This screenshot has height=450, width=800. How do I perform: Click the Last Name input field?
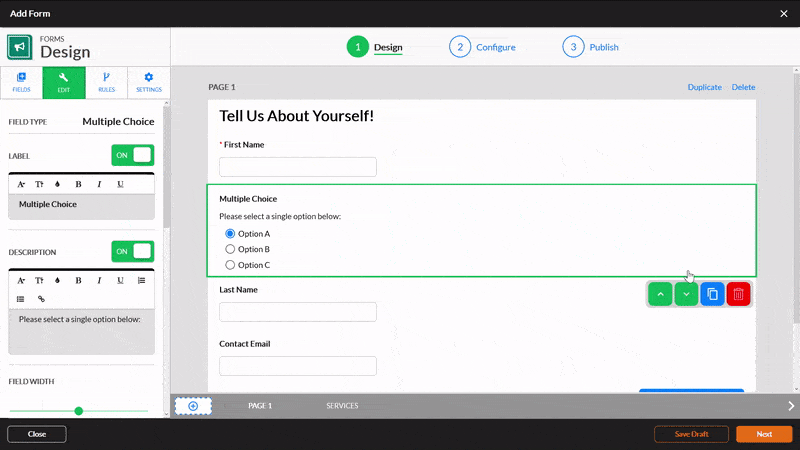click(298, 312)
